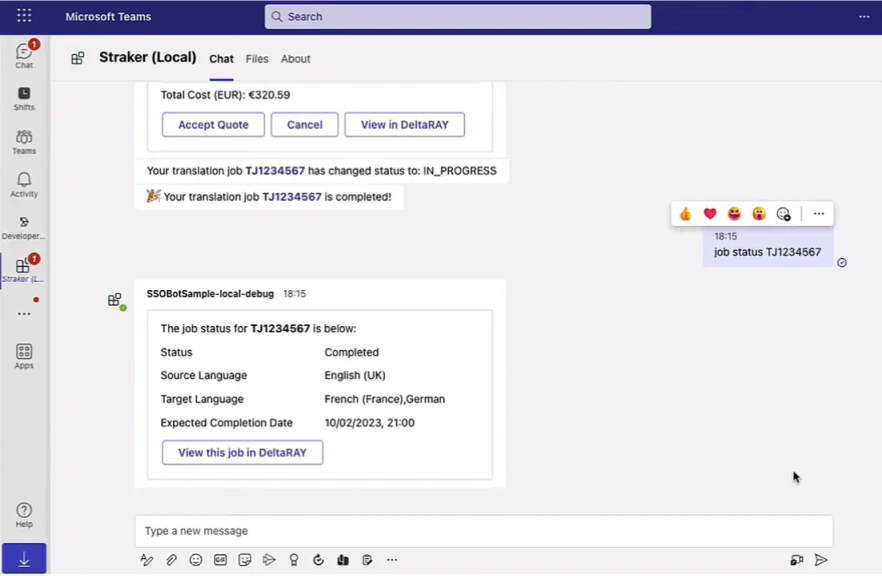Show more apps via sidebar ellipsis
The height and width of the screenshot is (576, 882).
pyautogui.click(x=24, y=314)
